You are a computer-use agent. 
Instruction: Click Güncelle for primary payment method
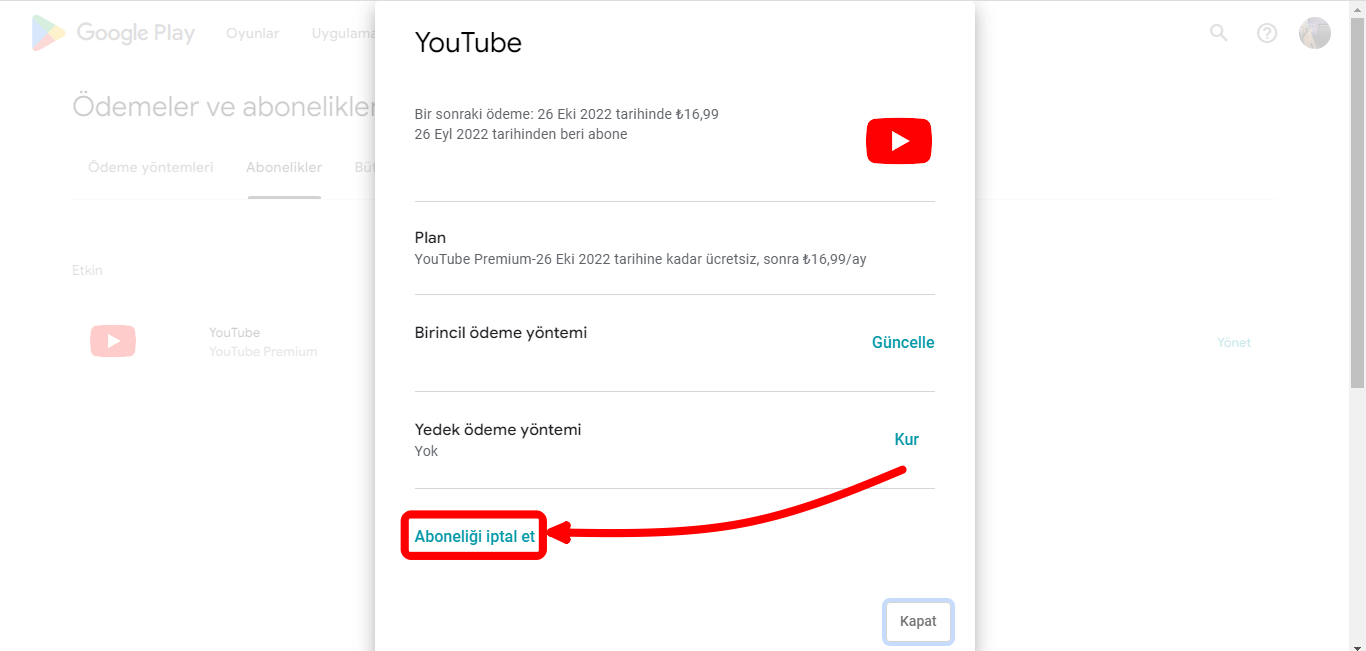coord(902,342)
